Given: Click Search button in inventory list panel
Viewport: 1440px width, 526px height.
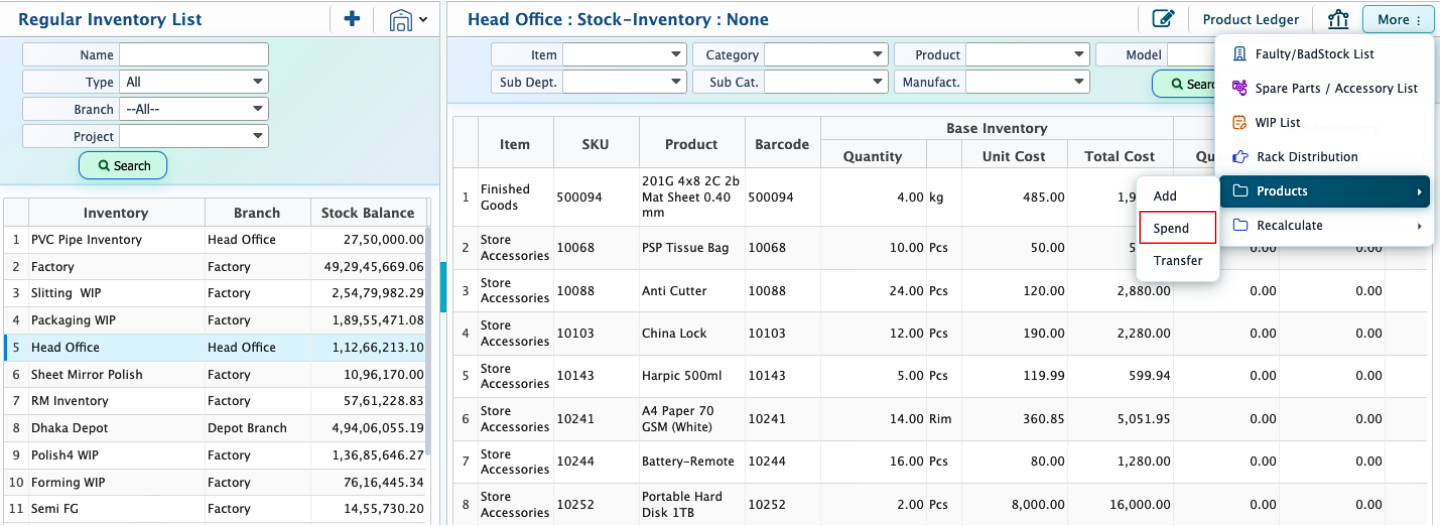Looking at the screenshot, I should (123, 166).
